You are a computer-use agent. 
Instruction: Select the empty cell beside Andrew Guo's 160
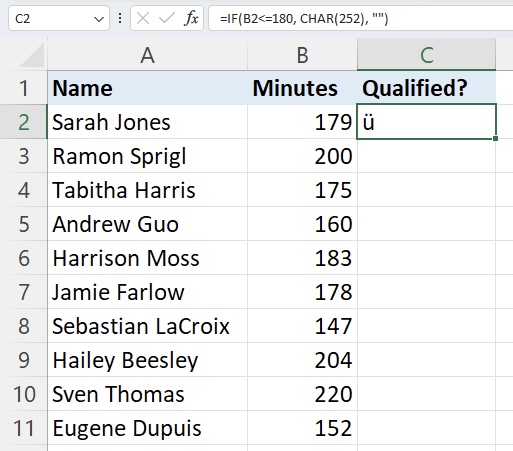click(x=426, y=224)
